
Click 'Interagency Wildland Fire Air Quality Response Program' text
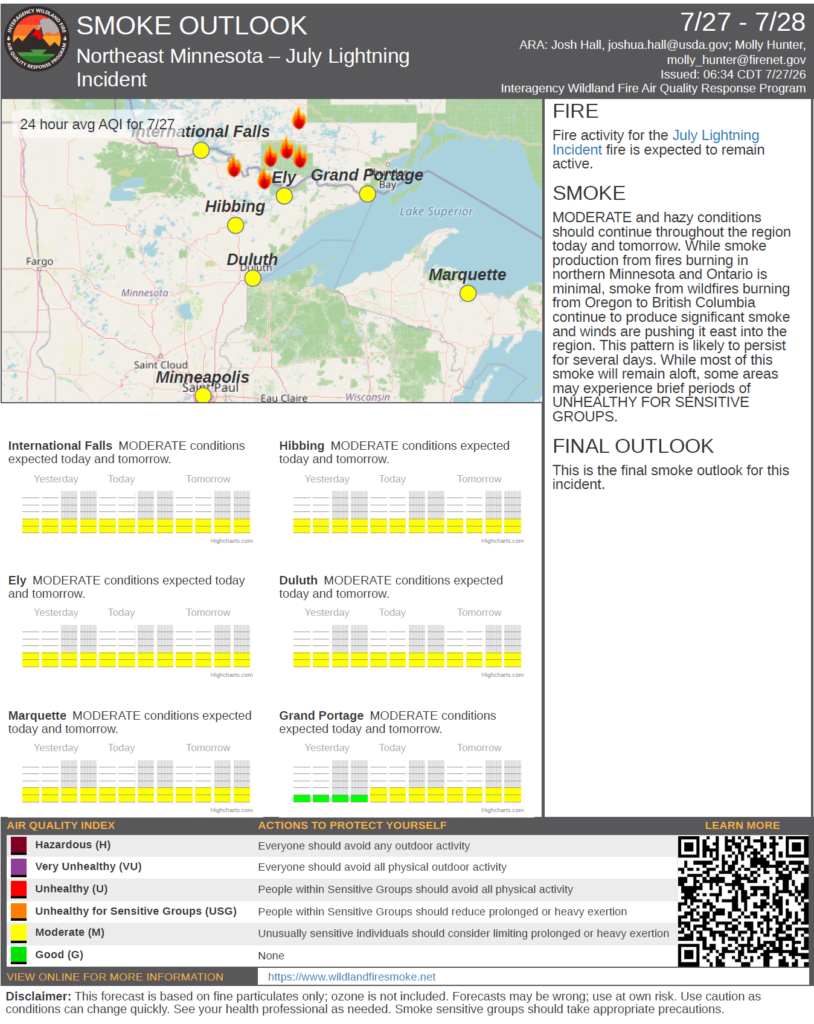point(653,88)
